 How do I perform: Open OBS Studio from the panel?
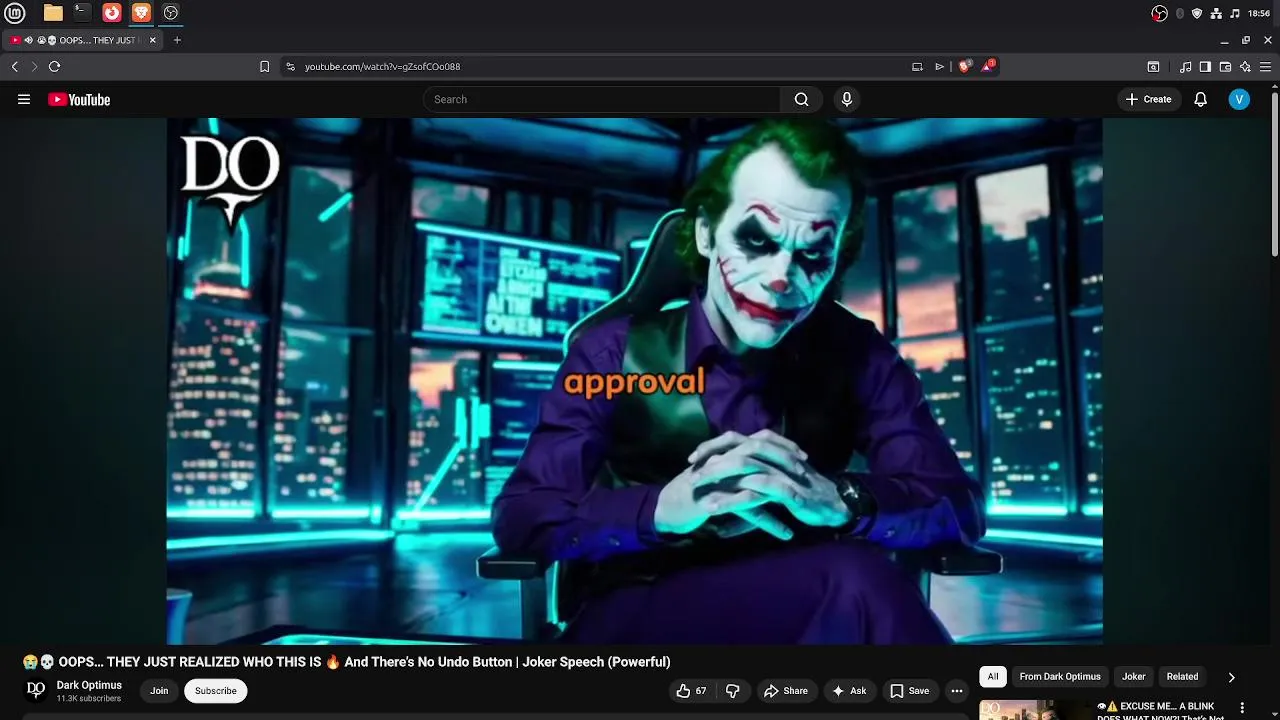click(171, 13)
